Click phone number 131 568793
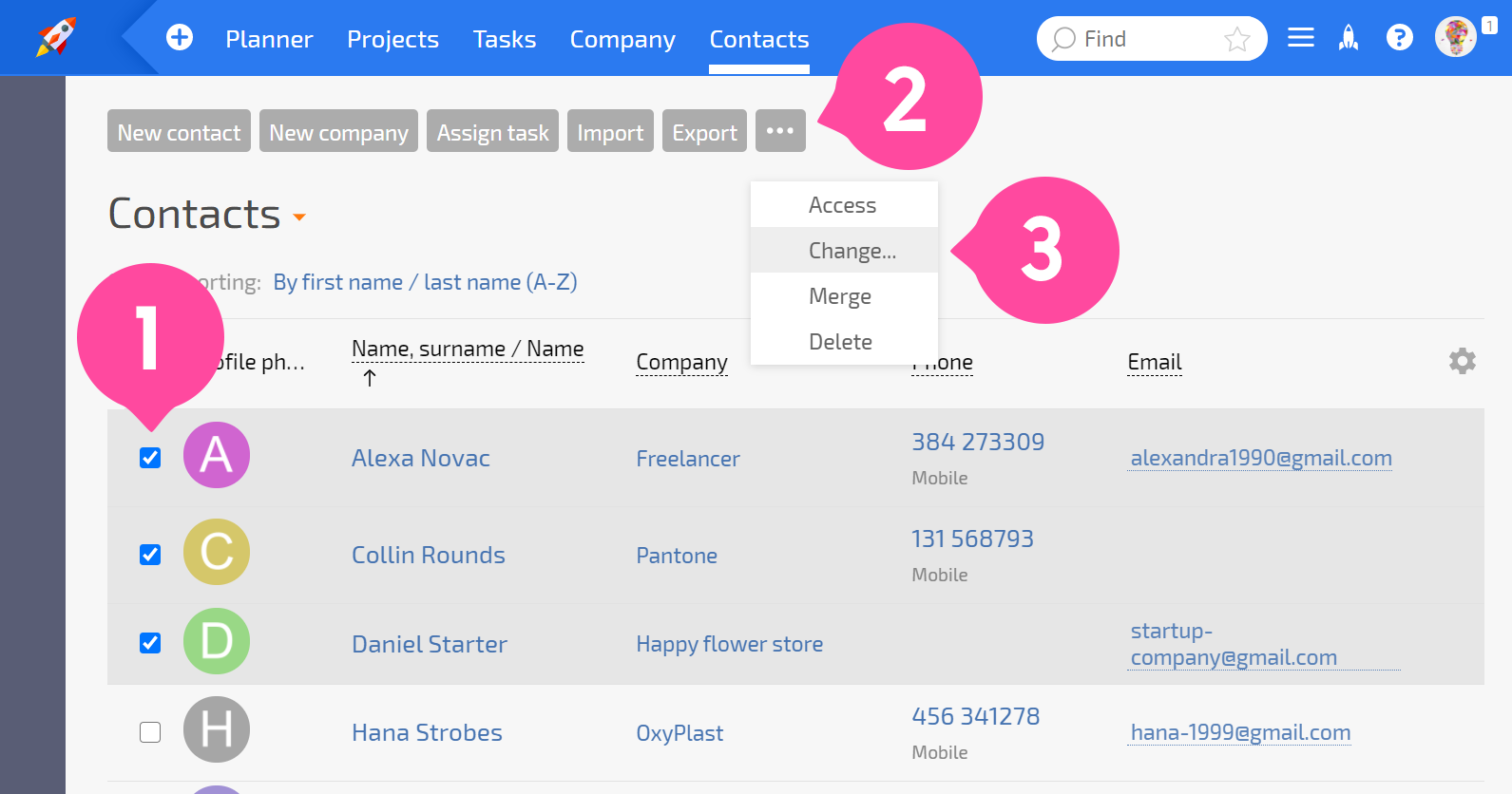This screenshot has height=794, width=1512. click(x=972, y=539)
